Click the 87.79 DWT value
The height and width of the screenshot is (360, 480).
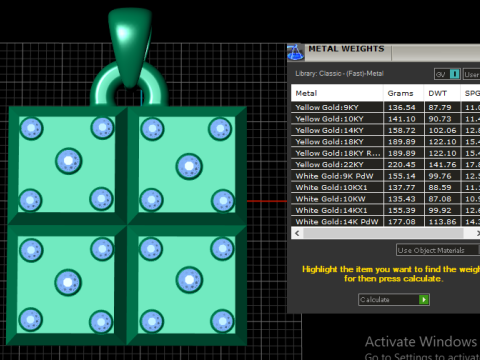coord(440,107)
